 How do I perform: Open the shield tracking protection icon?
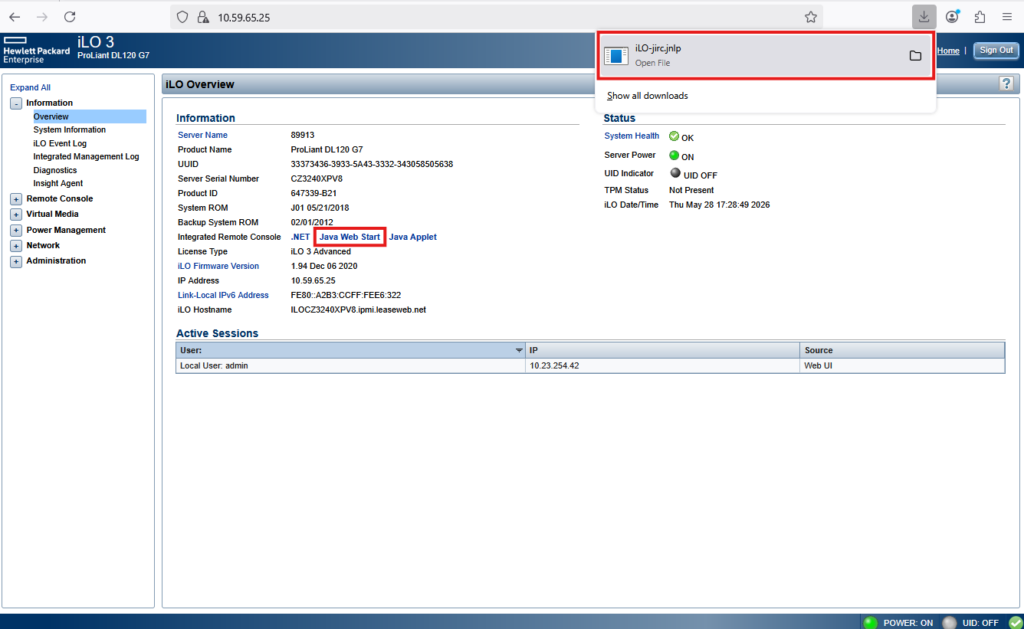click(x=182, y=17)
